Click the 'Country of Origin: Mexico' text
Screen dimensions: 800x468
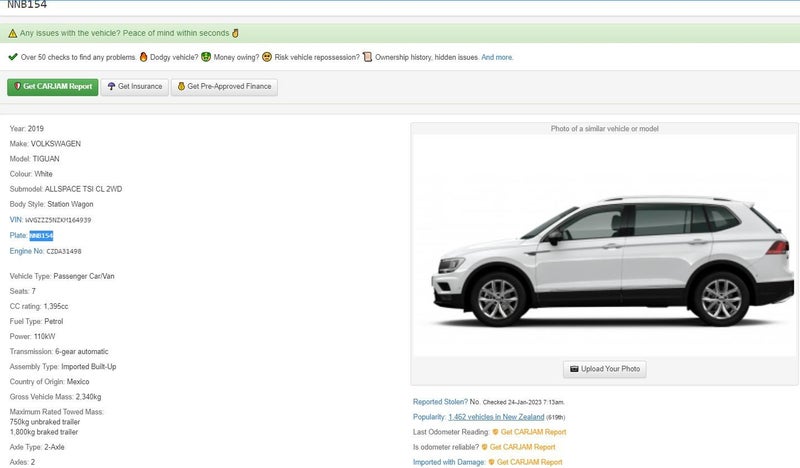point(49,382)
